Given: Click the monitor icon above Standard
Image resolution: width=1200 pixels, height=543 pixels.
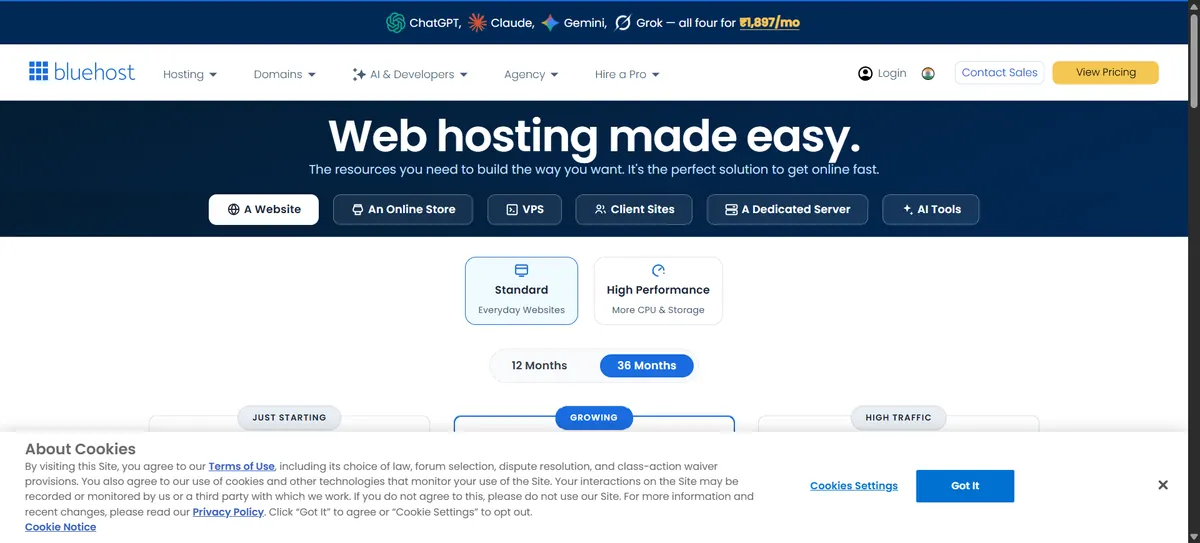Looking at the screenshot, I should point(521,270).
